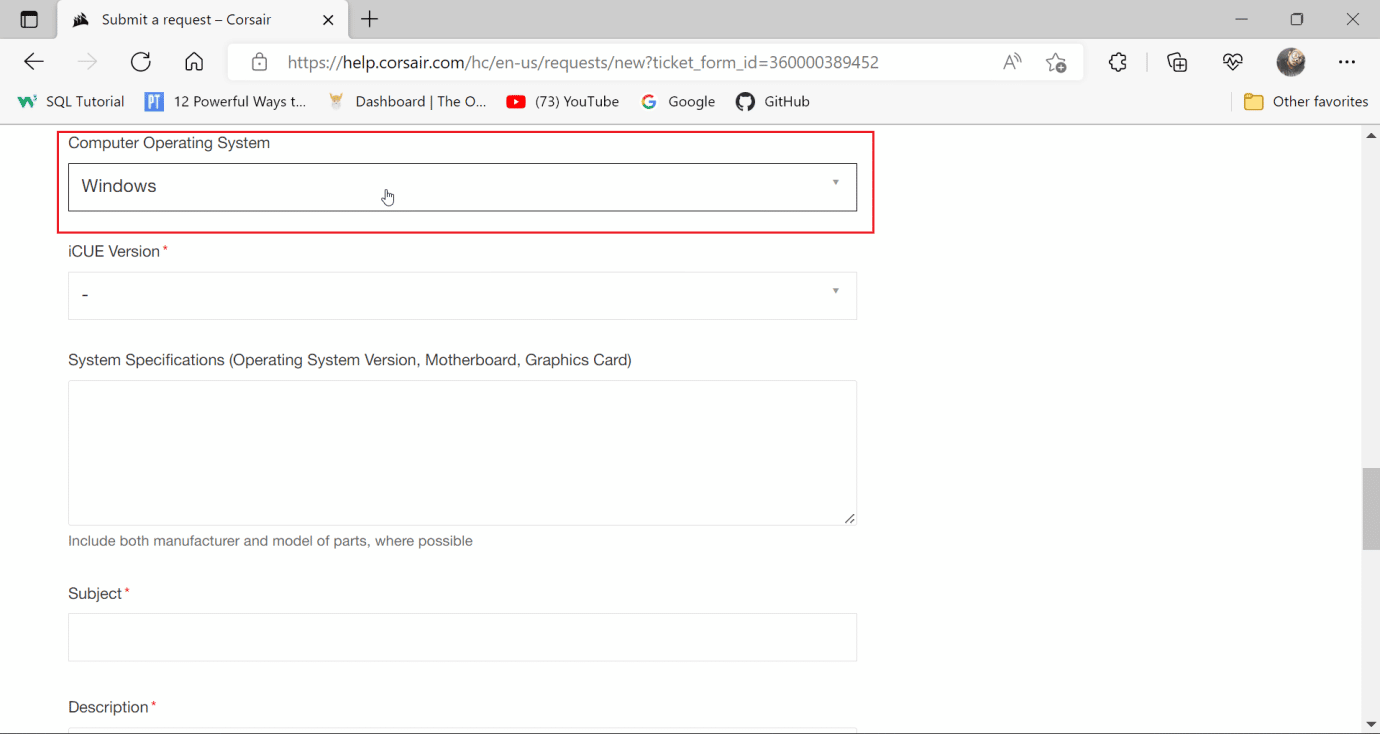Open SQL Tutorial bookmark
The image size is (1380, 734).
click(x=71, y=101)
